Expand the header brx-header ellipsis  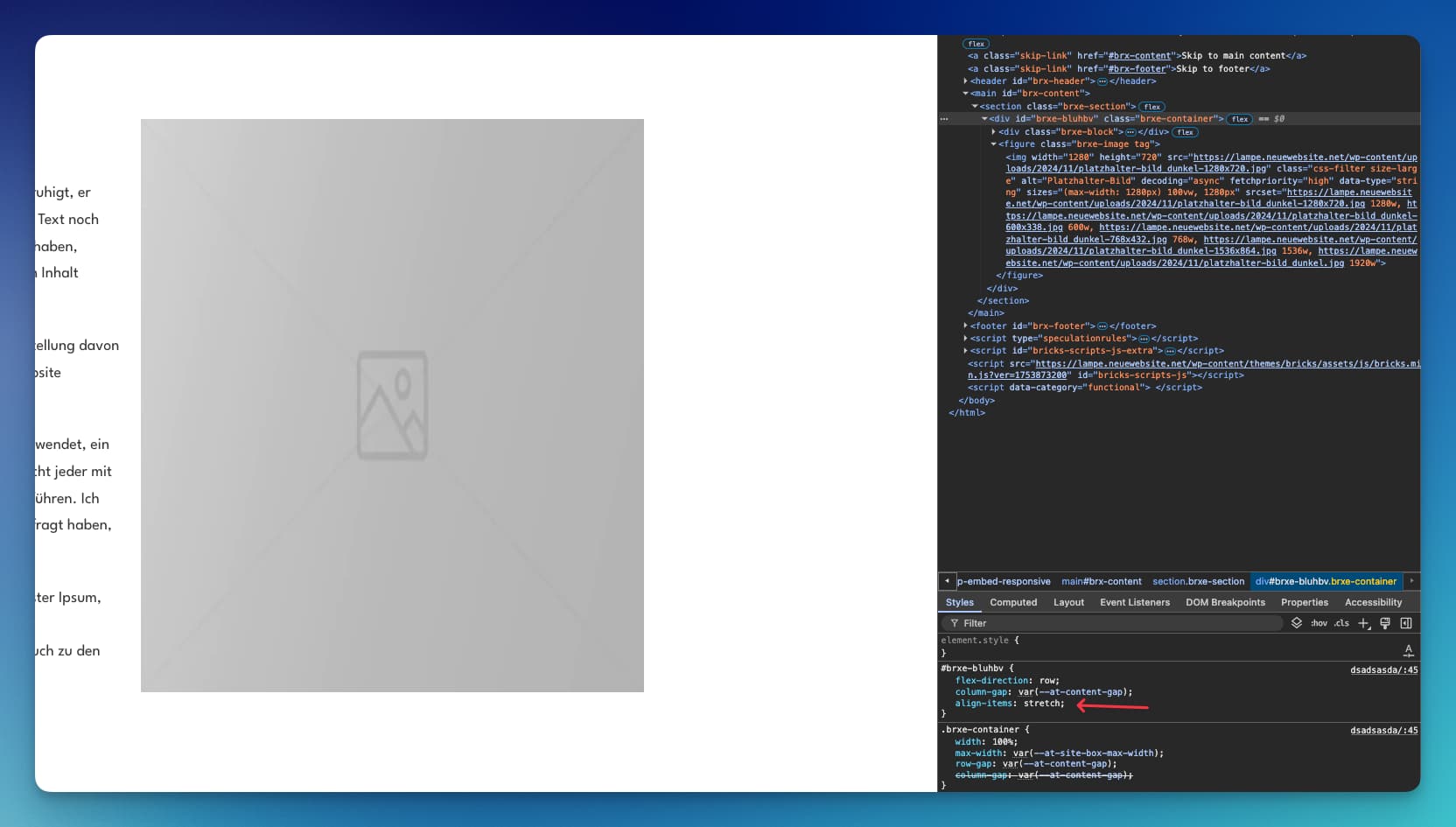(x=1102, y=81)
